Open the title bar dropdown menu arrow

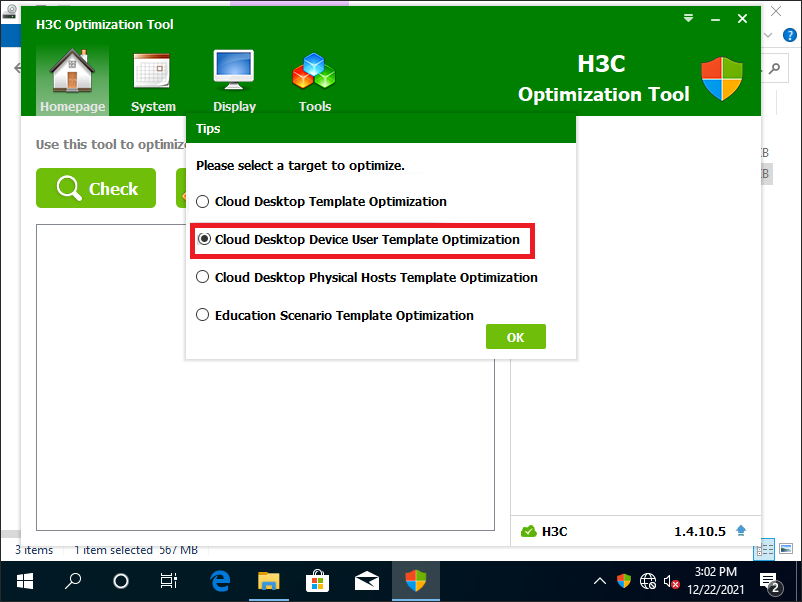point(688,18)
